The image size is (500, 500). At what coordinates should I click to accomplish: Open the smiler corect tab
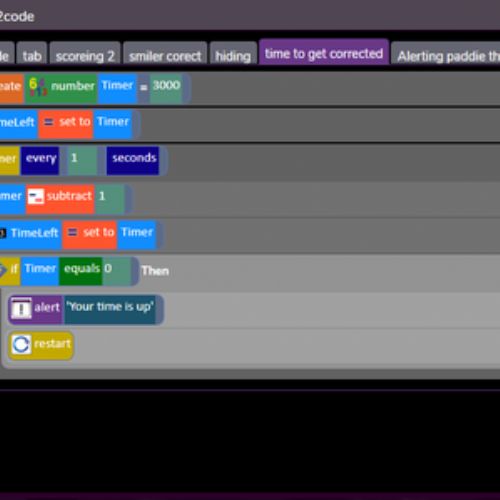[165, 54]
